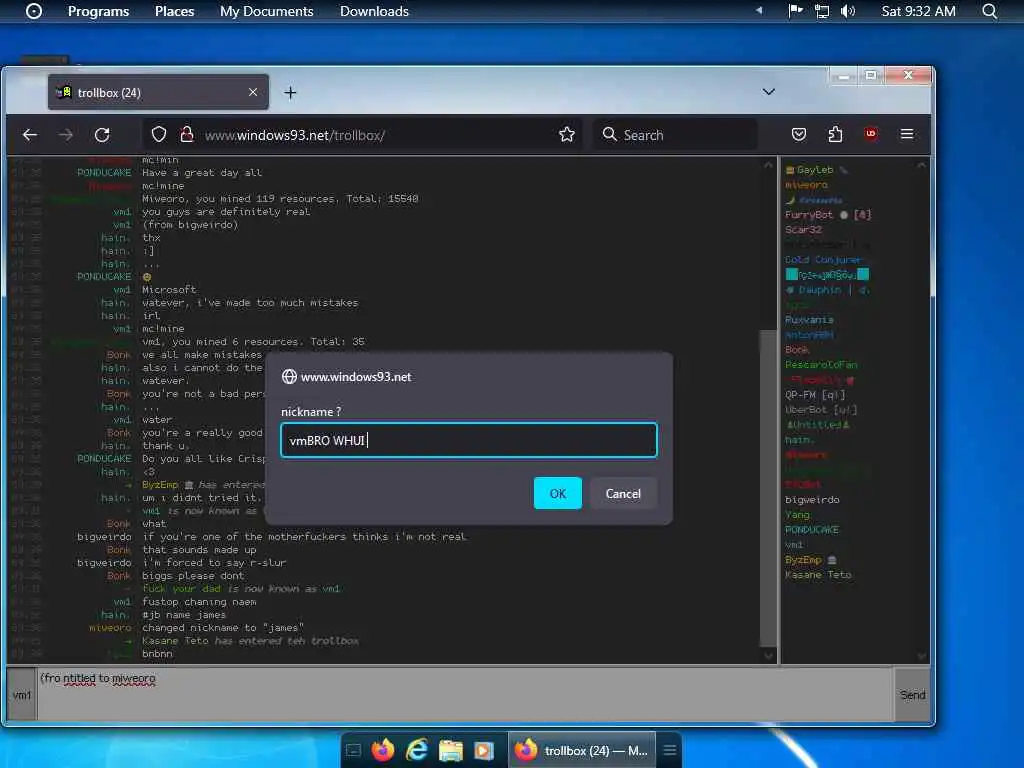Image resolution: width=1024 pixels, height=768 pixels.
Task: Select user bigweirdo in the user list
Action: click(812, 500)
